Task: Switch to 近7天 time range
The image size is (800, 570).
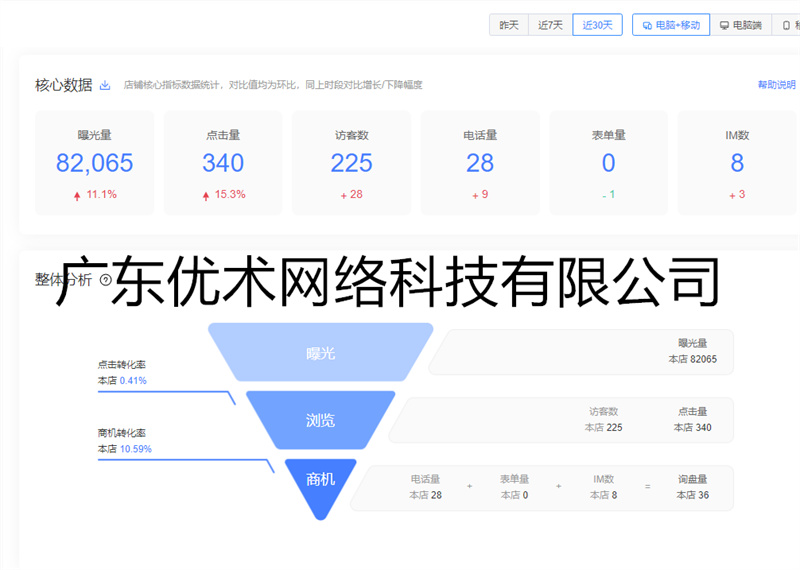Action: pos(550,25)
